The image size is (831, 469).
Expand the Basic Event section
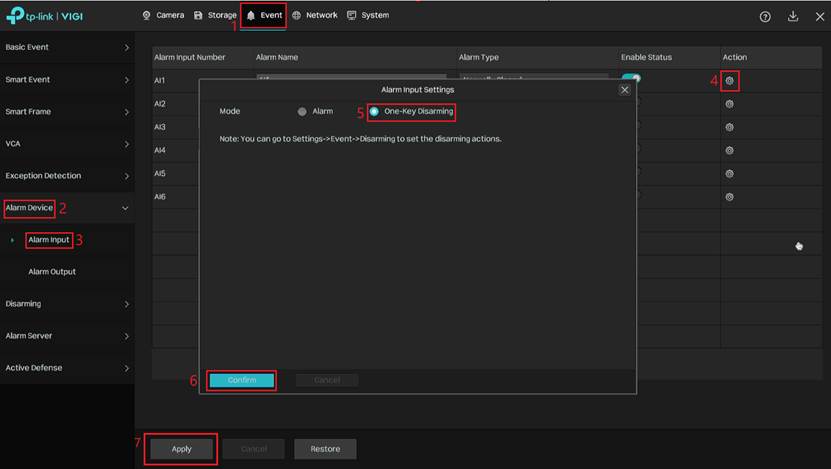pos(67,47)
